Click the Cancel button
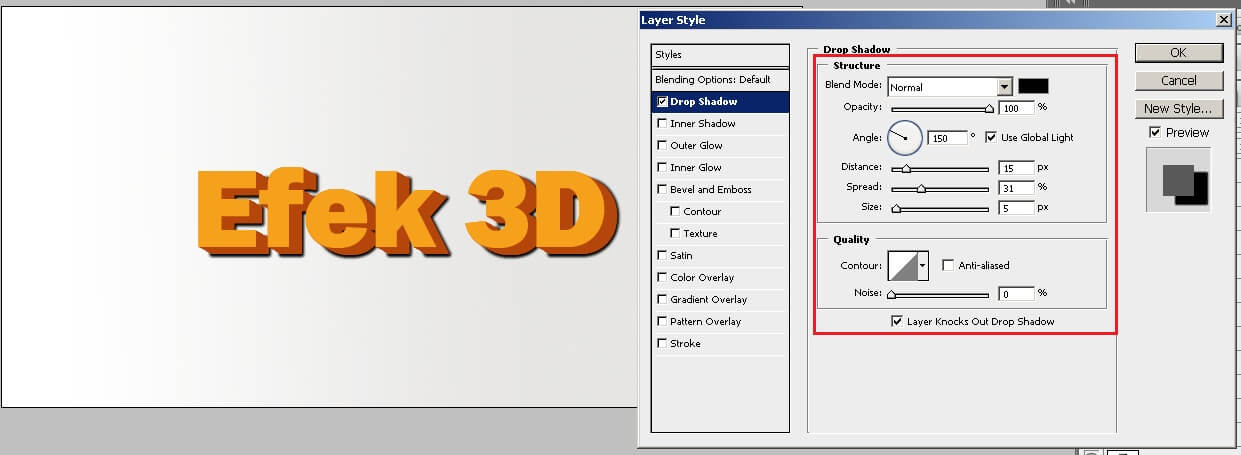This screenshot has width=1241, height=455. click(1178, 81)
